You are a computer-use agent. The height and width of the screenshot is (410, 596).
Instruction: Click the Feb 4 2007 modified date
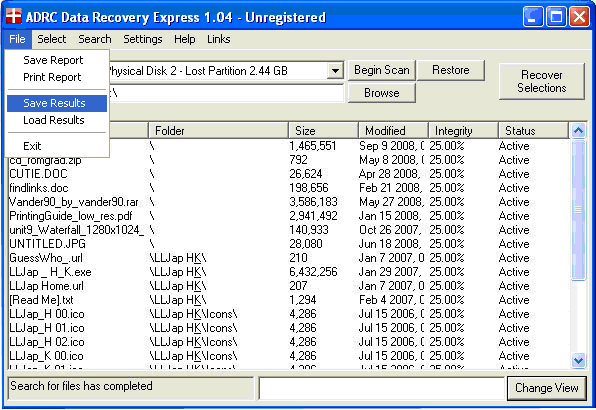(x=392, y=300)
